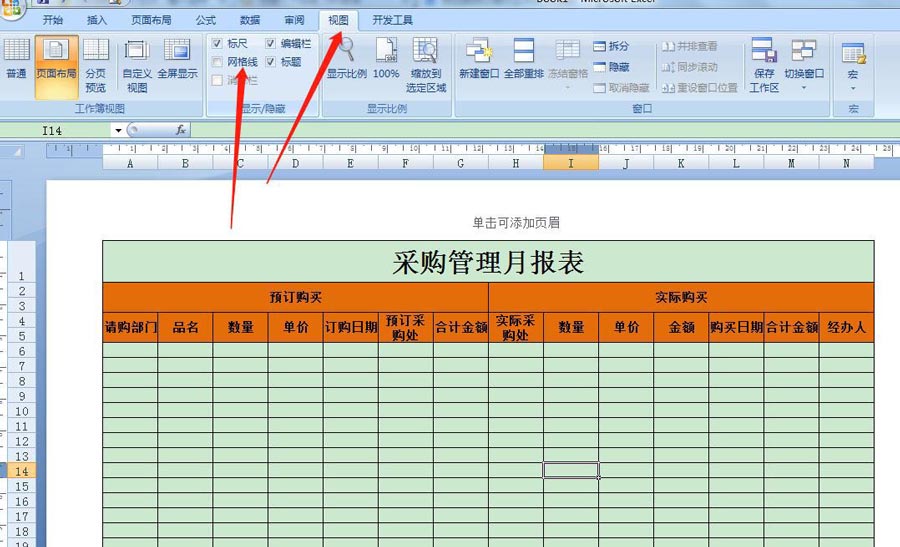Image resolution: width=900 pixels, height=547 pixels.
Task: Enable the 网格线 gridlines checkbox
Action: click(x=218, y=62)
